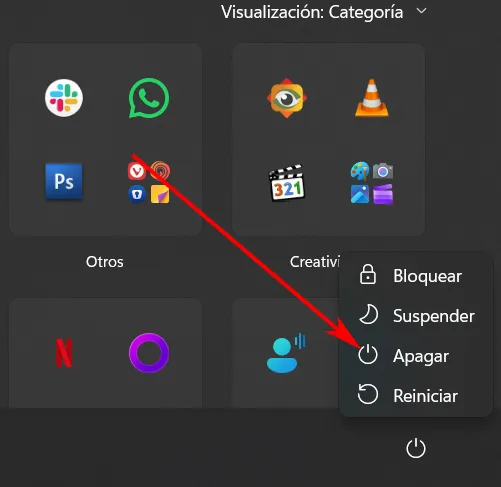Viewport: 501px width, 487px height.
Task: Open Media Player Classic 321 icon
Action: (x=287, y=183)
